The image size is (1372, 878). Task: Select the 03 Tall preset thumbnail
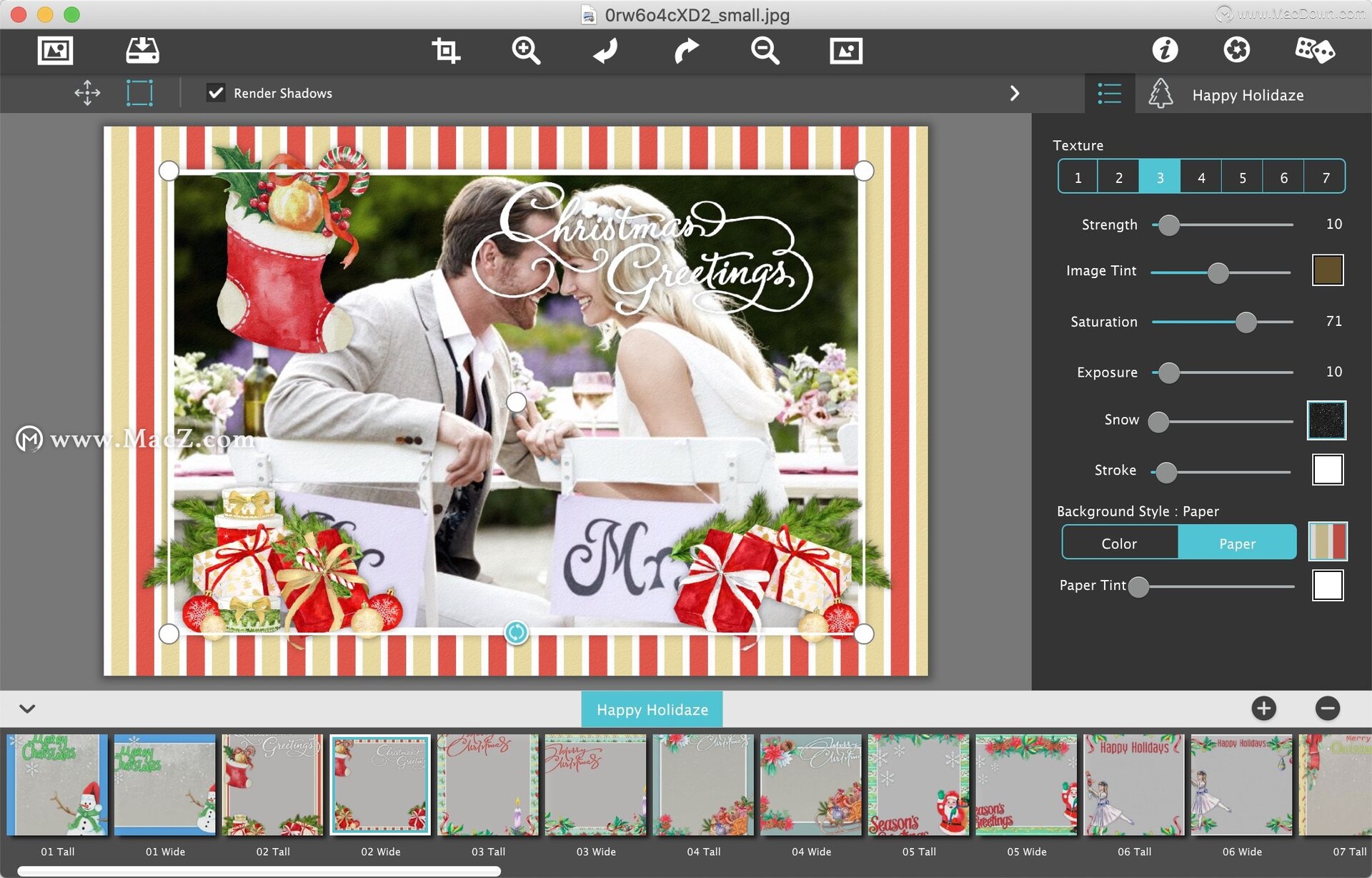pos(488,785)
